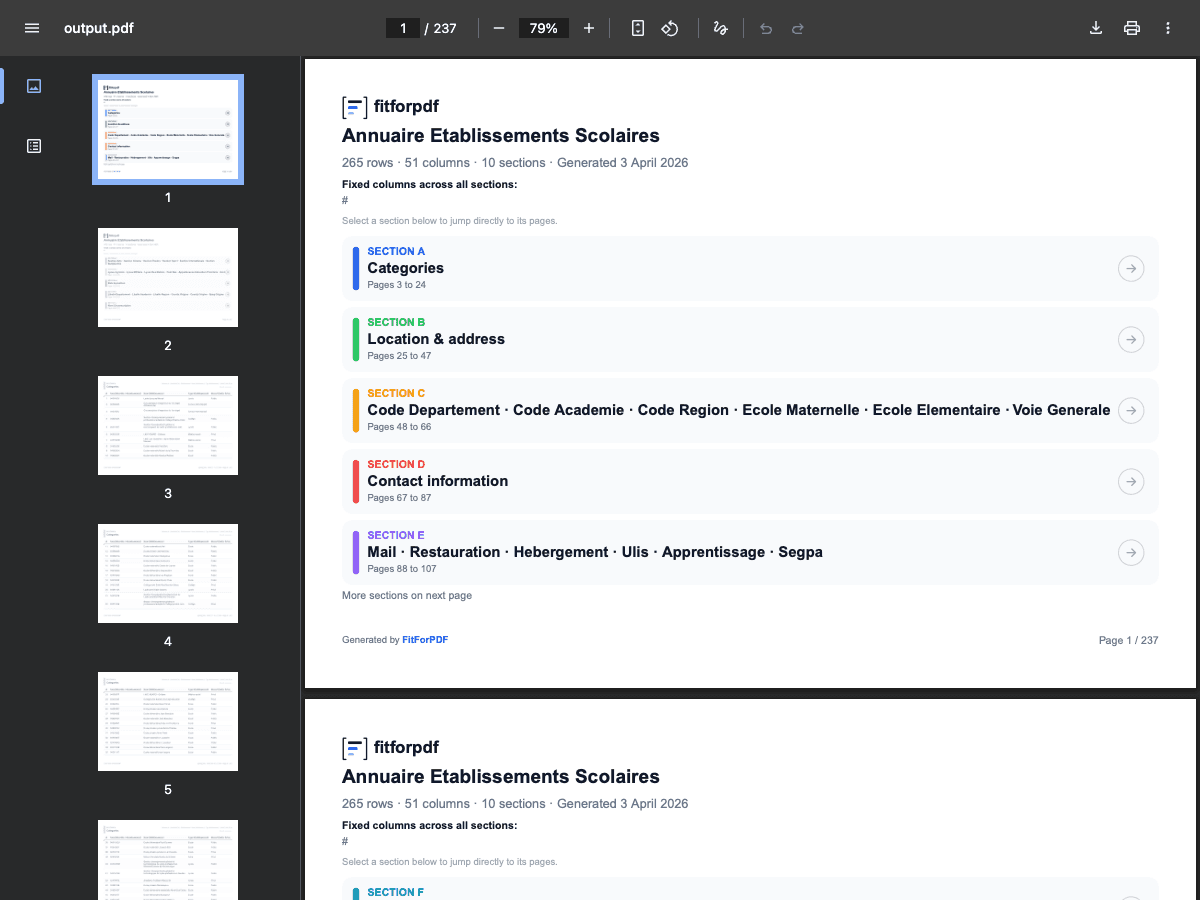Viewport: 1200px width, 900px height.
Task: Print the document
Action: click(1132, 28)
